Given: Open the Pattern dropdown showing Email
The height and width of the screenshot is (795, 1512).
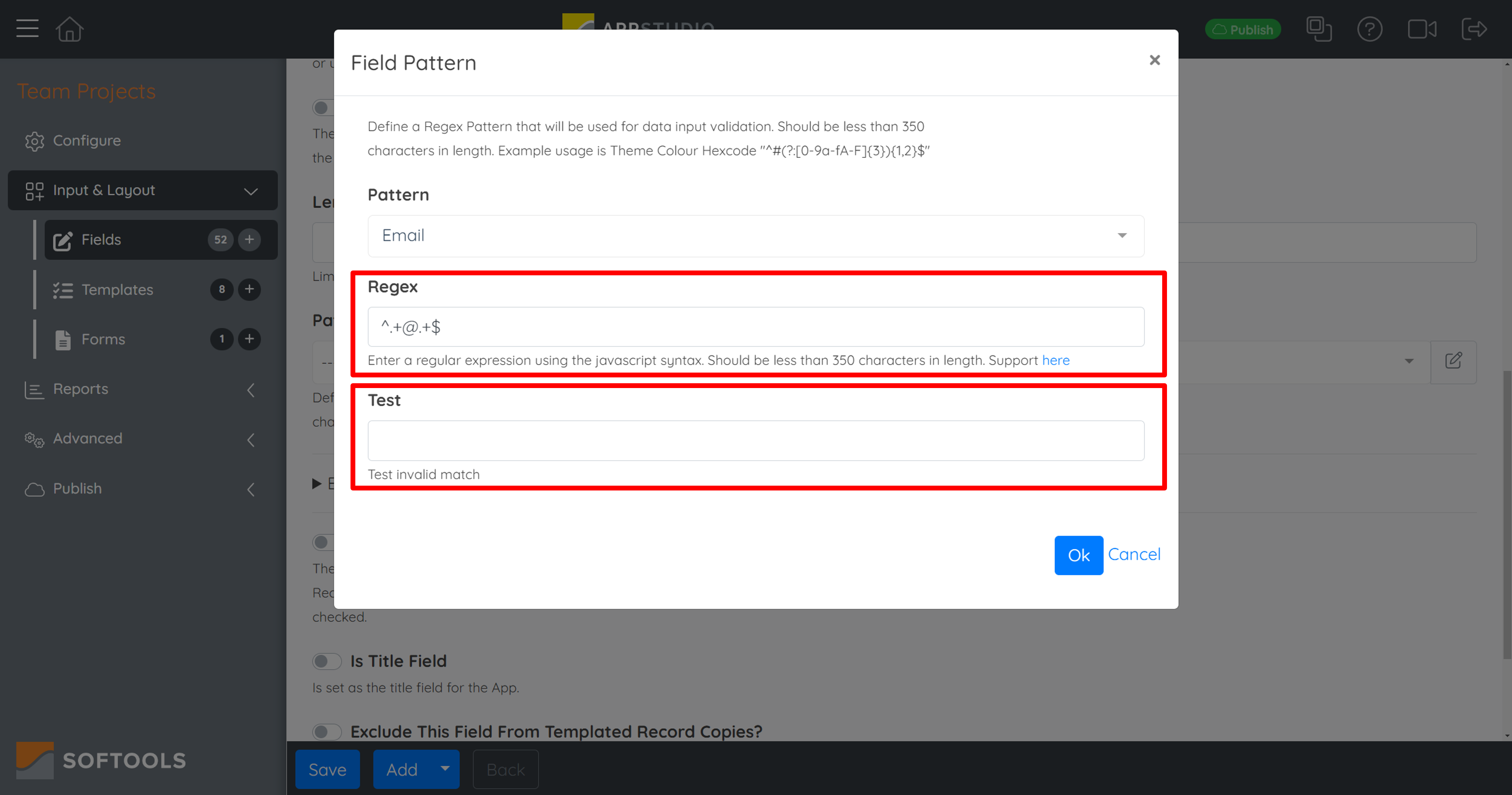Looking at the screenshot, I should pyautogui.click(x=755, y=235).
